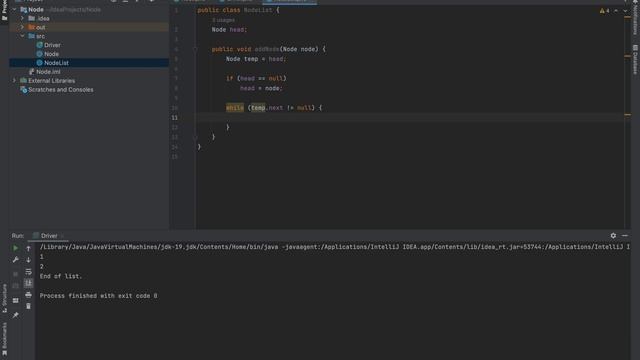Image resolution: width=640 pixels, height=360 pixels.
Task: Open the Bookmarks tool window
Action: [4, 339]
